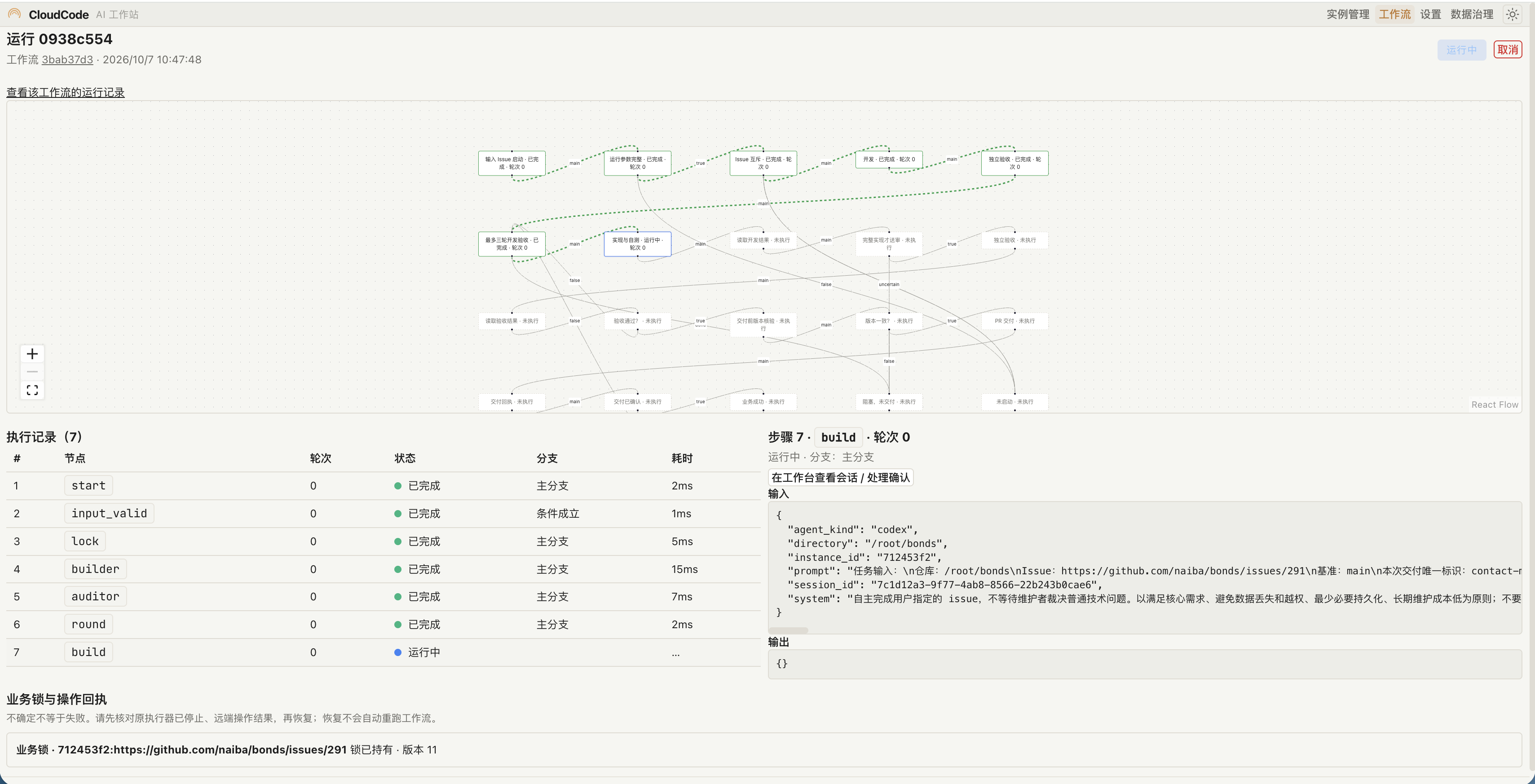Image resolution: width=1535 pixels, height=784 pixels.
Task: Open the 设置 nav item
Action: click(x=1430, y=14)
